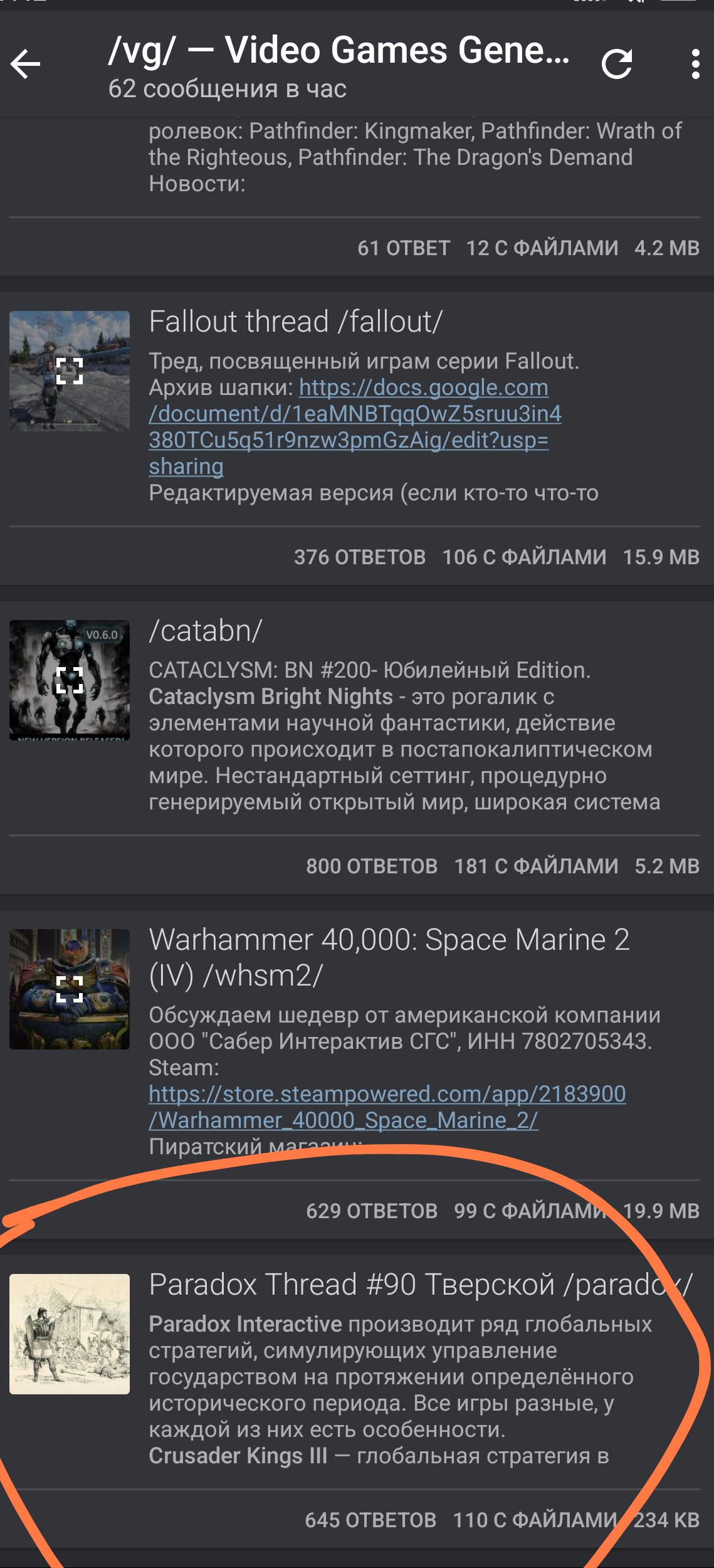
Task: Open Warhammer 40,000: Space Marine 2 thread title
Action: coord(389,957)
